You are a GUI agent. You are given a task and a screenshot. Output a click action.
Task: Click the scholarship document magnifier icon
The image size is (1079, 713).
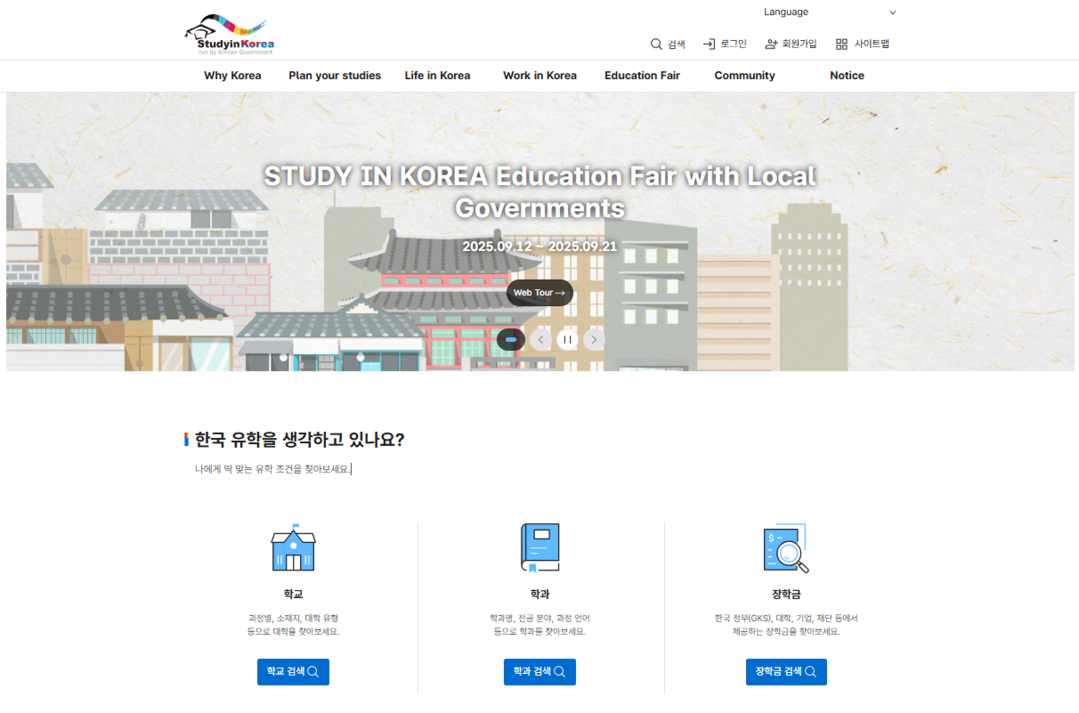click(x=785, y=548)
